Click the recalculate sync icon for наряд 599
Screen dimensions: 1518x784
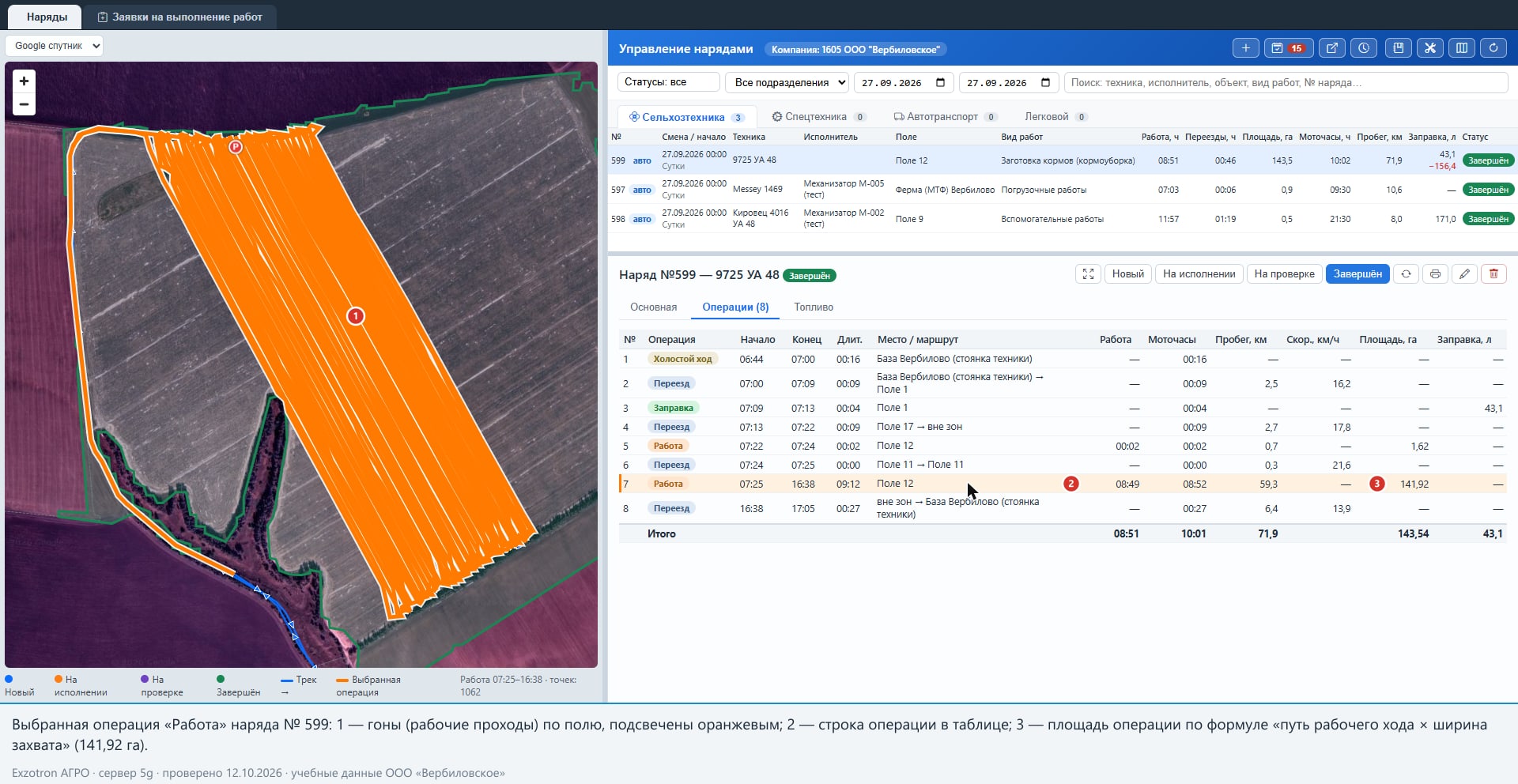click(1406, 274)
